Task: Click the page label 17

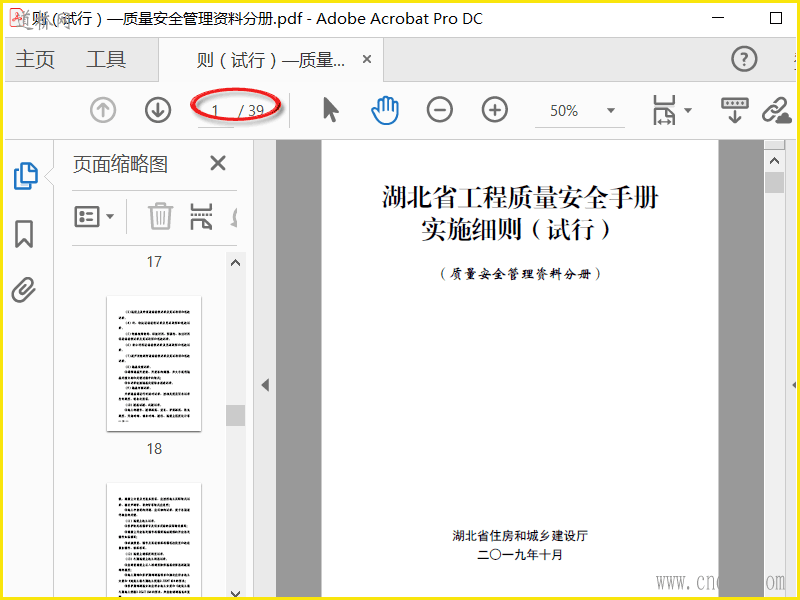Action: tap(154, 262)
